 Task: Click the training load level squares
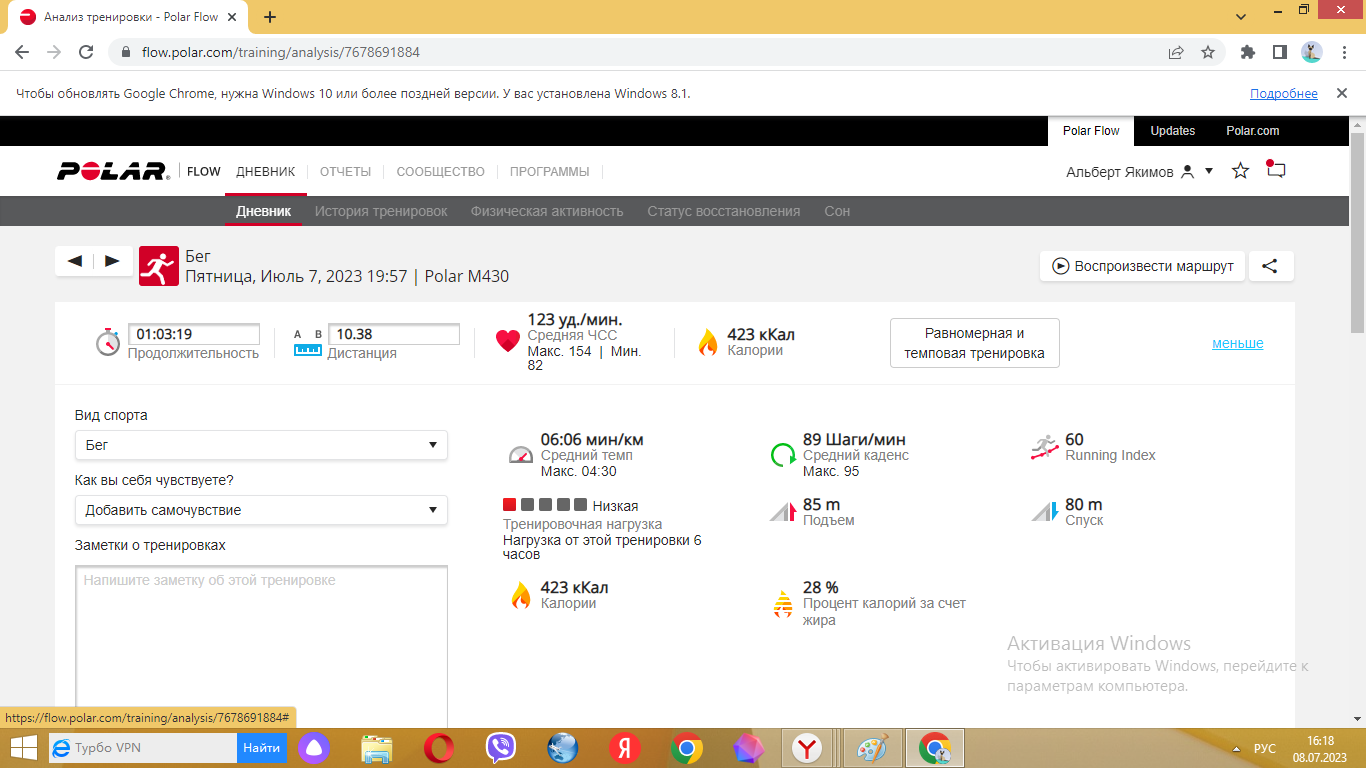[545, 505]
